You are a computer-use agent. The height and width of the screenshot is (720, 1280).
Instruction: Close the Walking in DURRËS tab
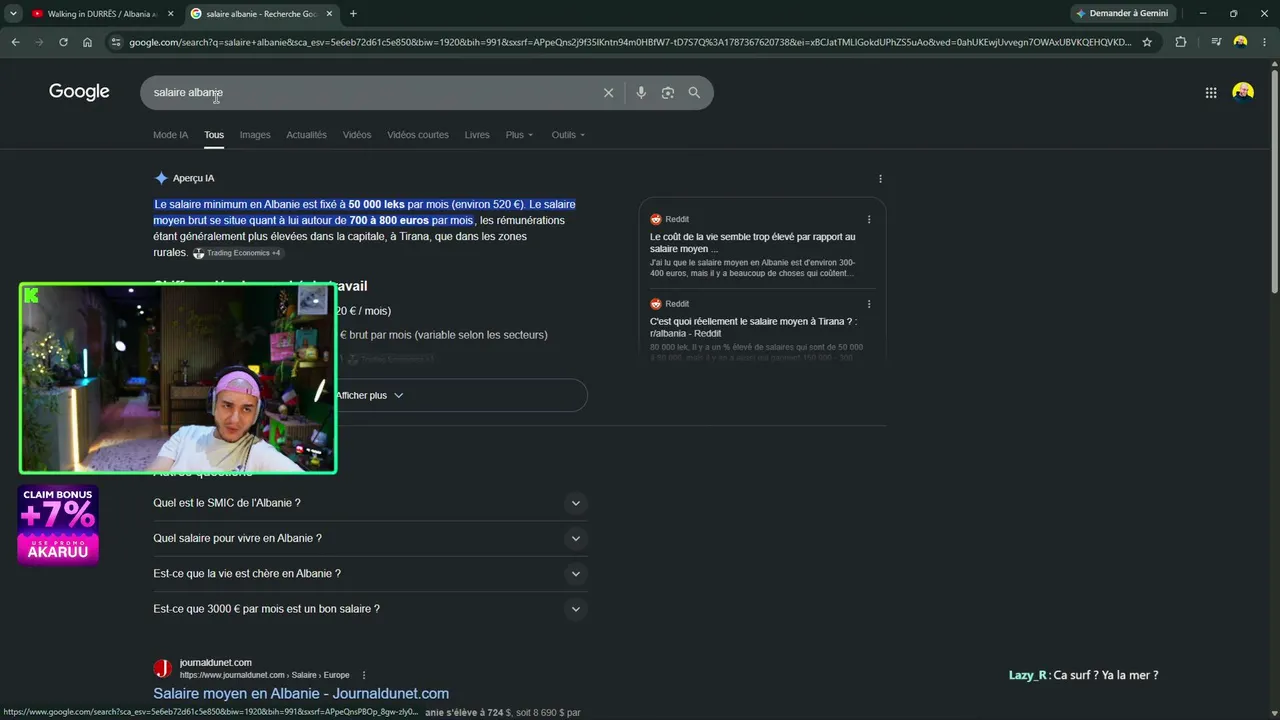170,14
